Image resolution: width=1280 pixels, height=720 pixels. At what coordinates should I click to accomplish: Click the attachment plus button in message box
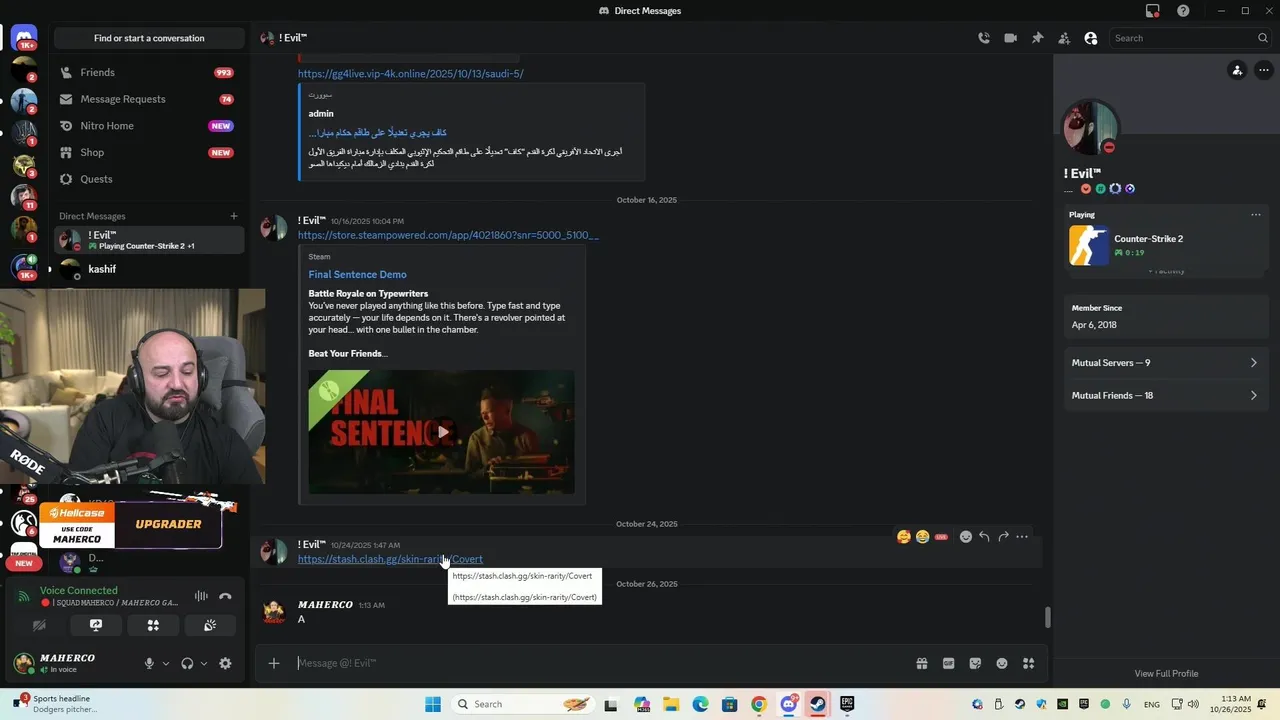274,663
